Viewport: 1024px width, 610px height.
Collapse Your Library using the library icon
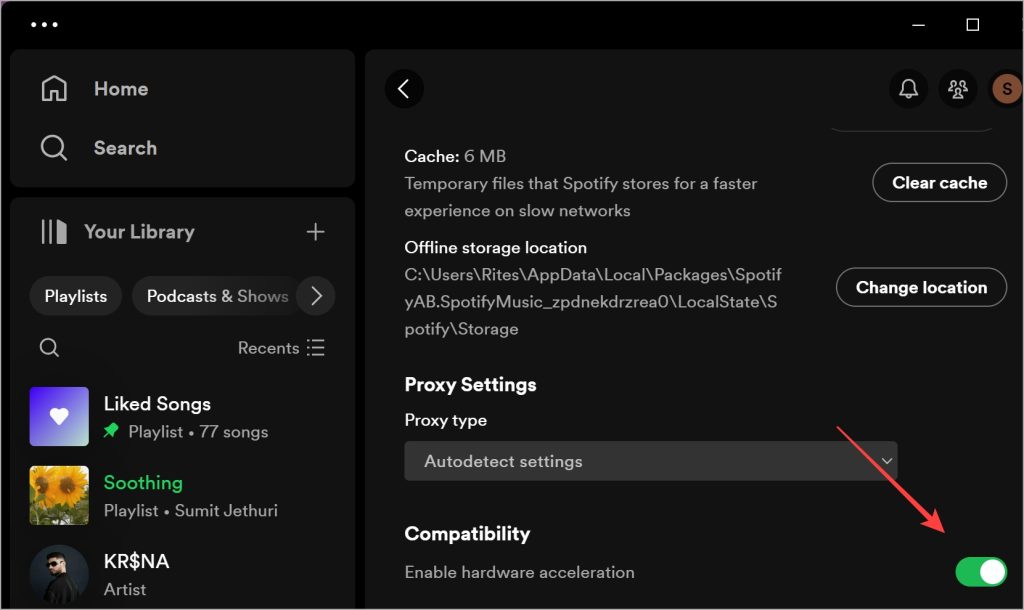click(x=54, y=232)
